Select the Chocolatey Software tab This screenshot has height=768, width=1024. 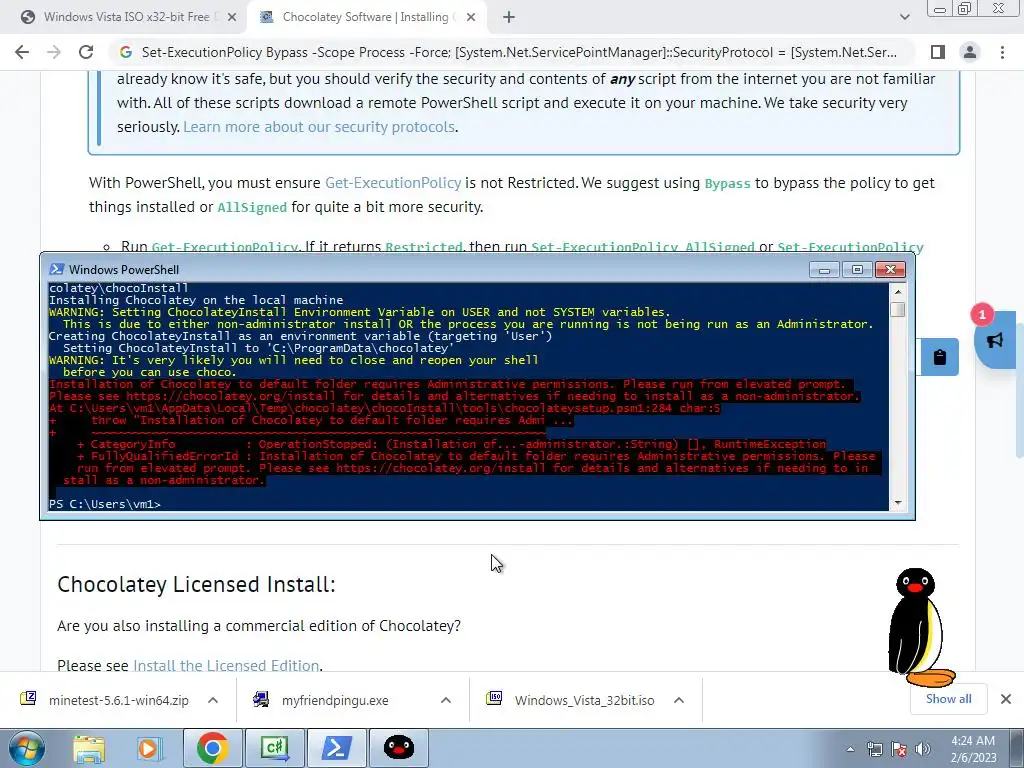pyautogui.click(x=366, y=18)
